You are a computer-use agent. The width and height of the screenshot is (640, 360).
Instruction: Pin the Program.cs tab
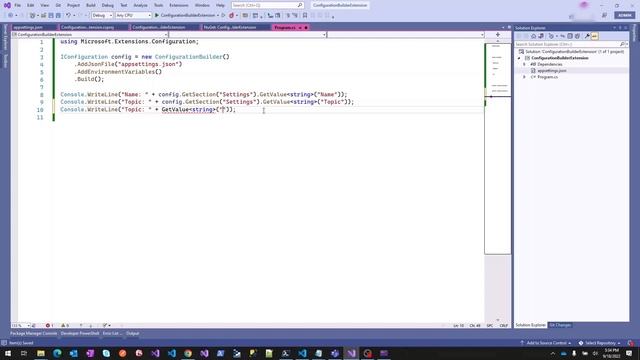pyautogui.click(x=300, y=27)
